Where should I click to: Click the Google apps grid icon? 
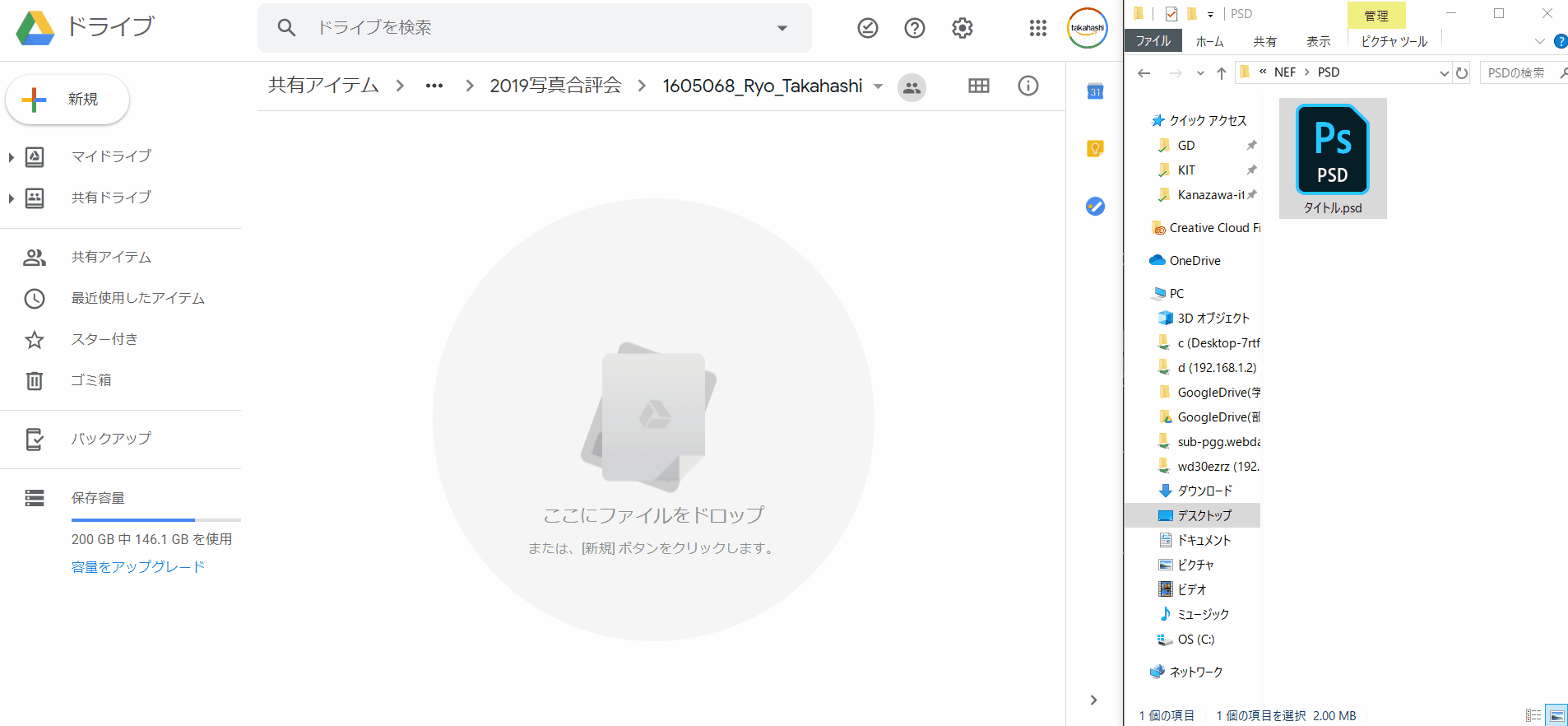click(1037, 28)
